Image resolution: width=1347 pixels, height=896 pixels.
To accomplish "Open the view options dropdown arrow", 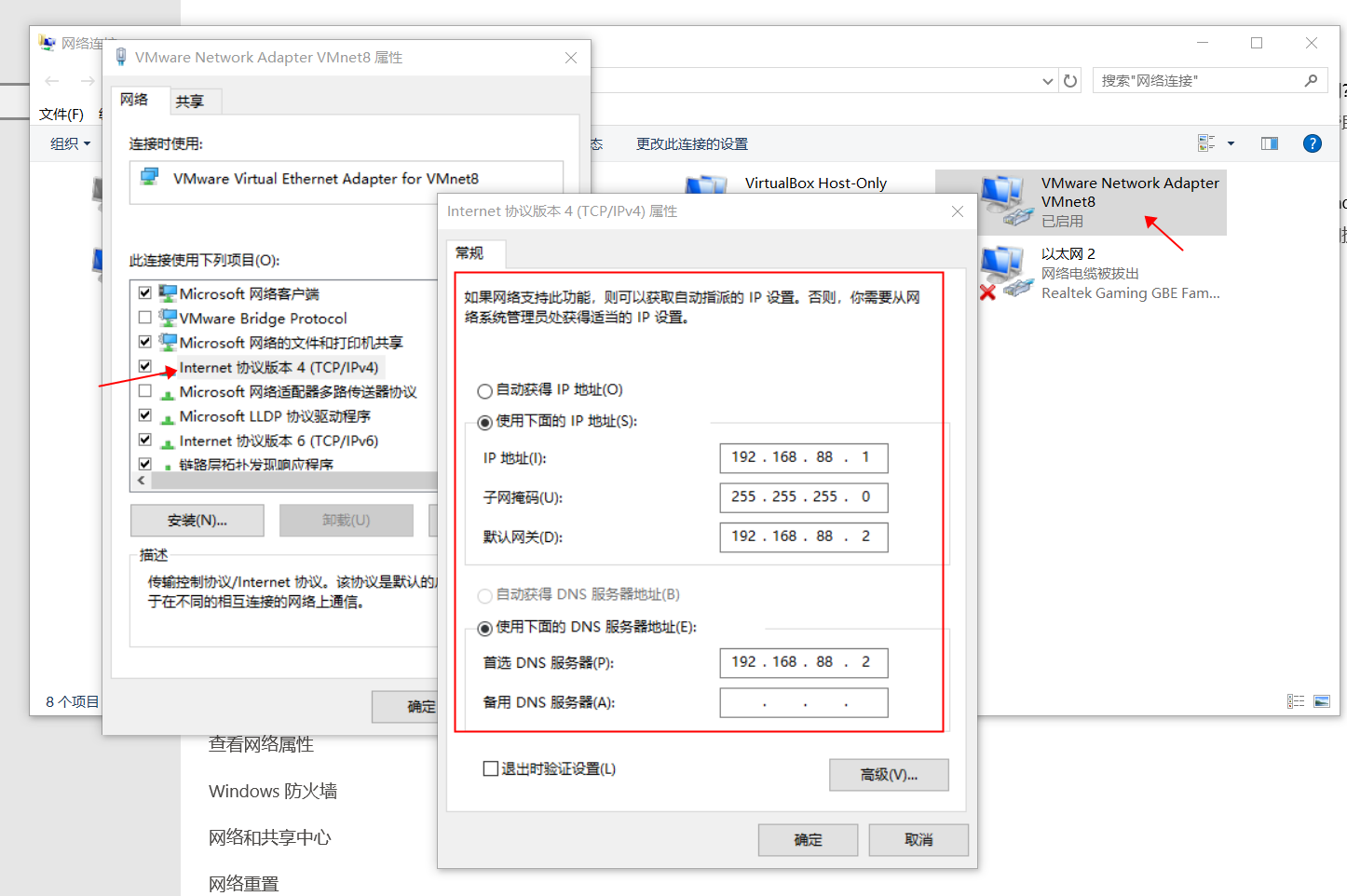I will (1231, 143).
